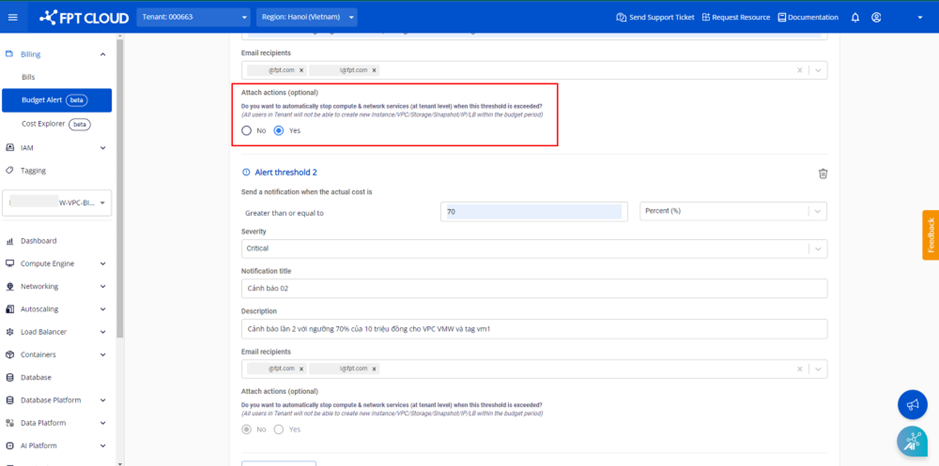Click the orange Feedback side tab
The height and width of the screenshot is (466, 939).
point(930,235)
